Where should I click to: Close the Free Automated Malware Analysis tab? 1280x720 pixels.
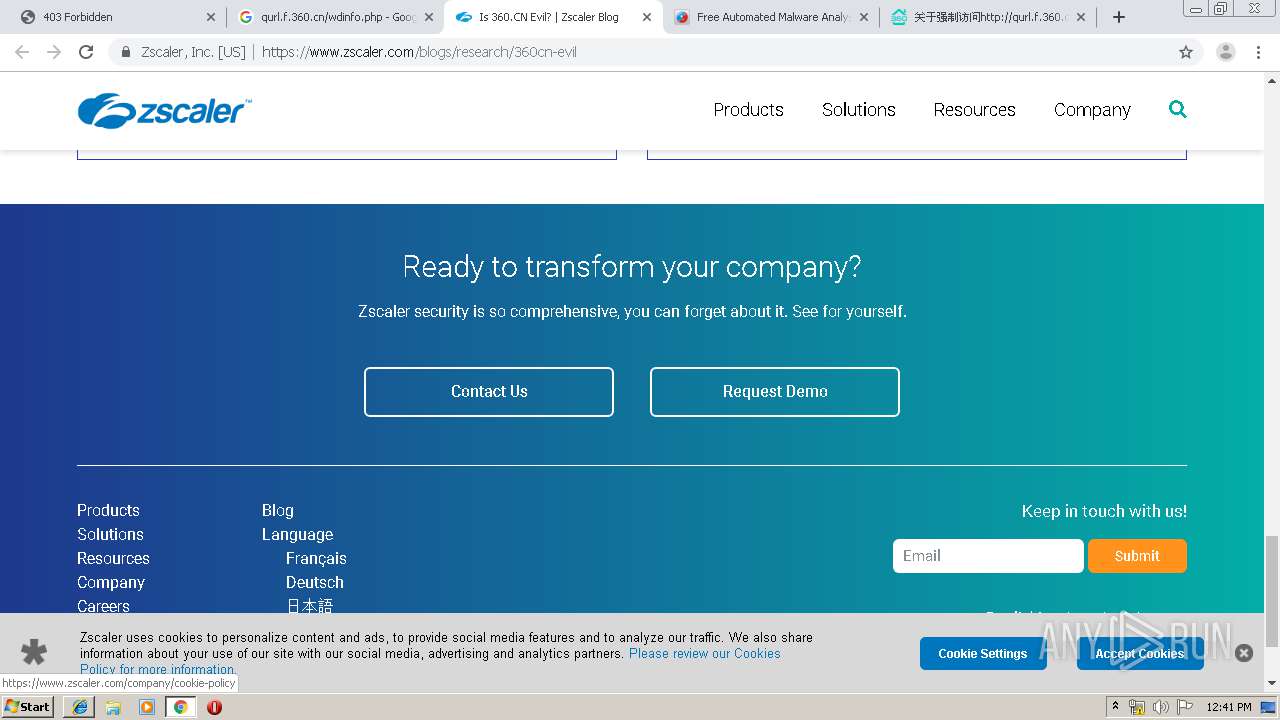(865, 17)
